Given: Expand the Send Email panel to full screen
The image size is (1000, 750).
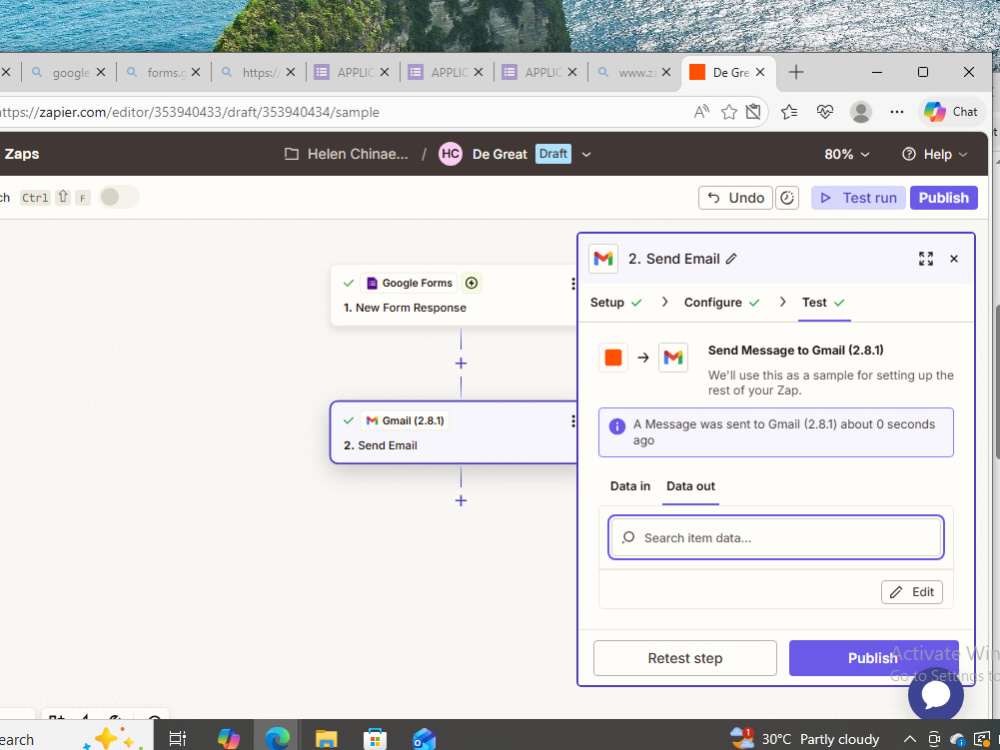Looking at the screenshot, I should [x=926, y=258].
